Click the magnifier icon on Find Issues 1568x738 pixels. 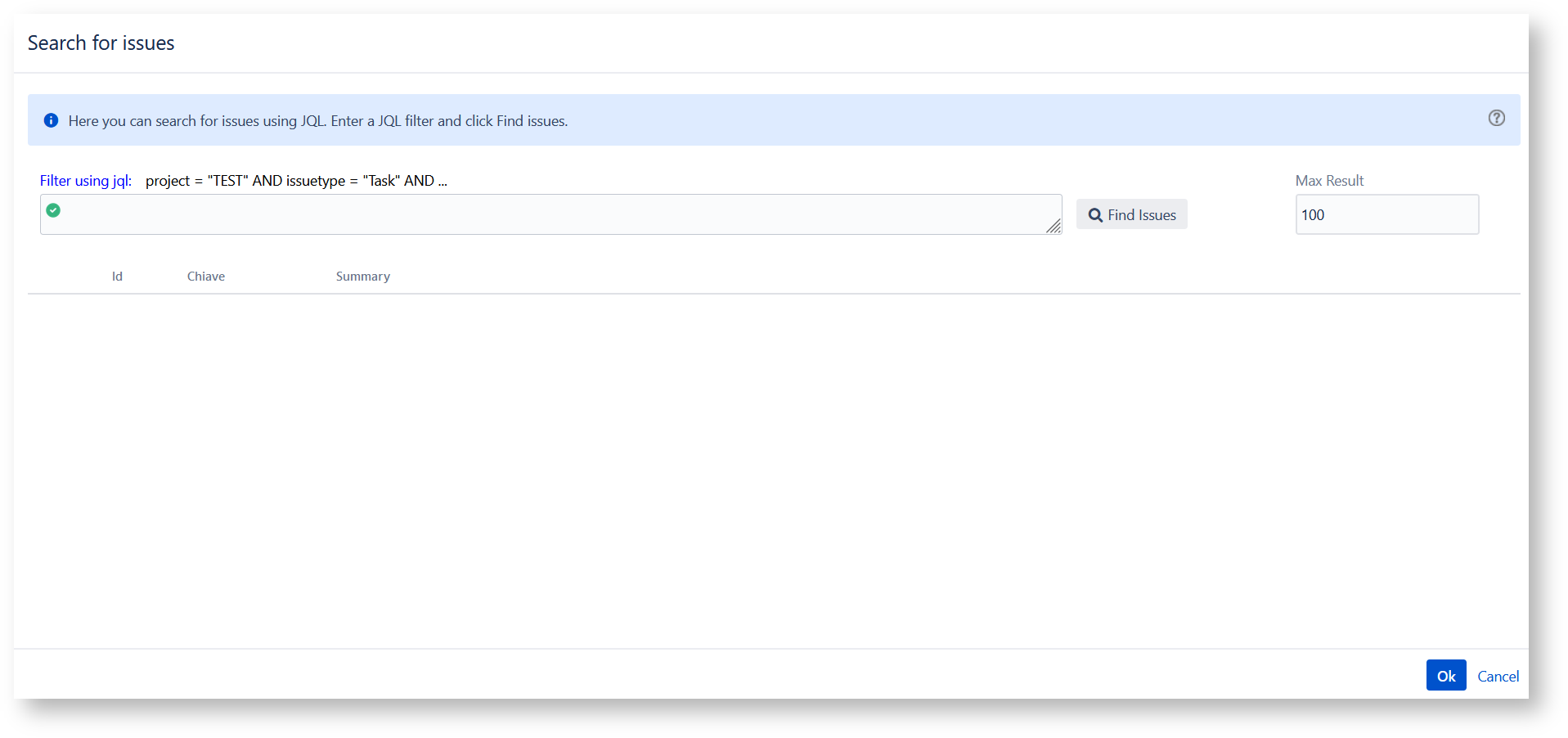click(1095, 215)
